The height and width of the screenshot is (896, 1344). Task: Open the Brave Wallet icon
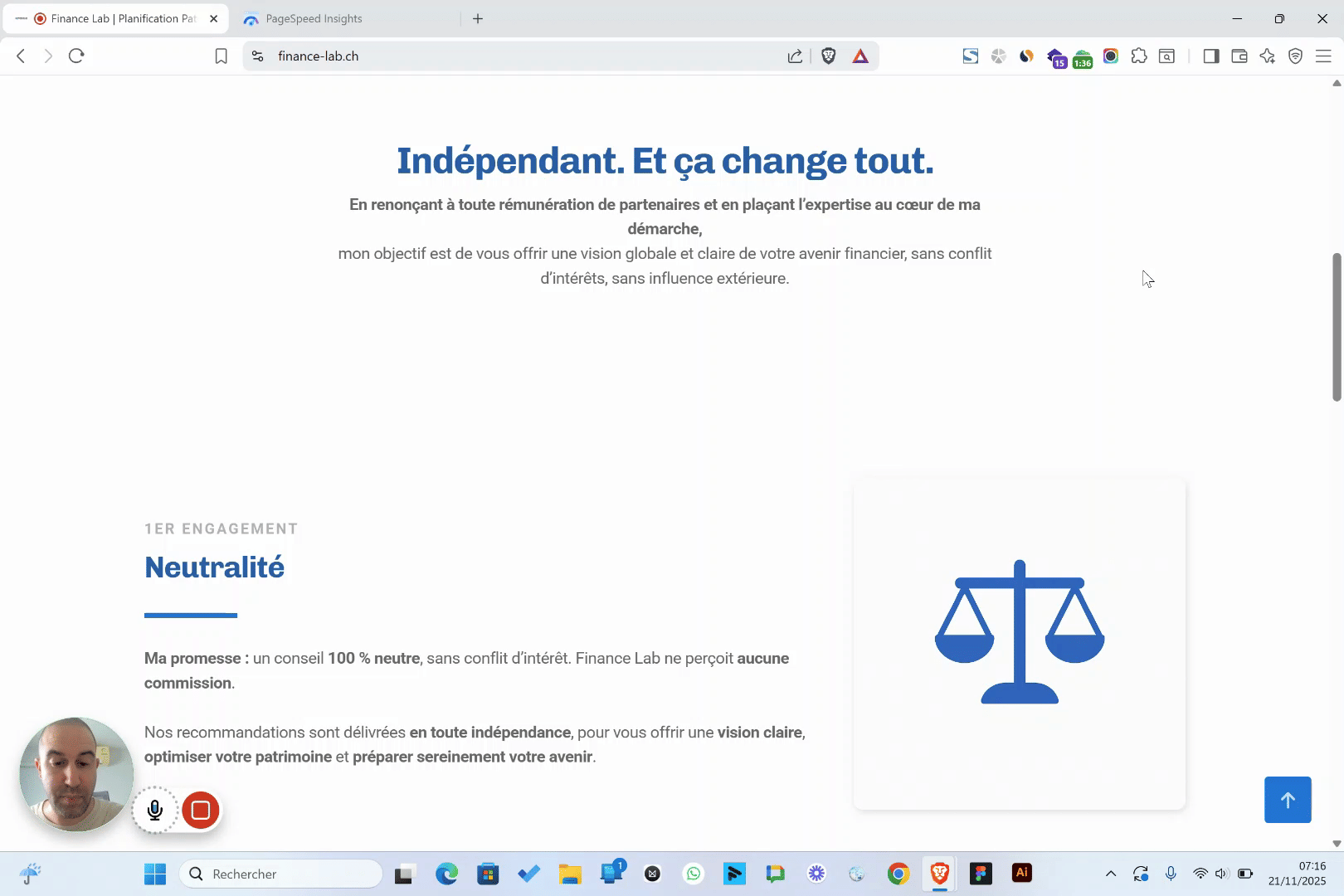[1239, 56]
